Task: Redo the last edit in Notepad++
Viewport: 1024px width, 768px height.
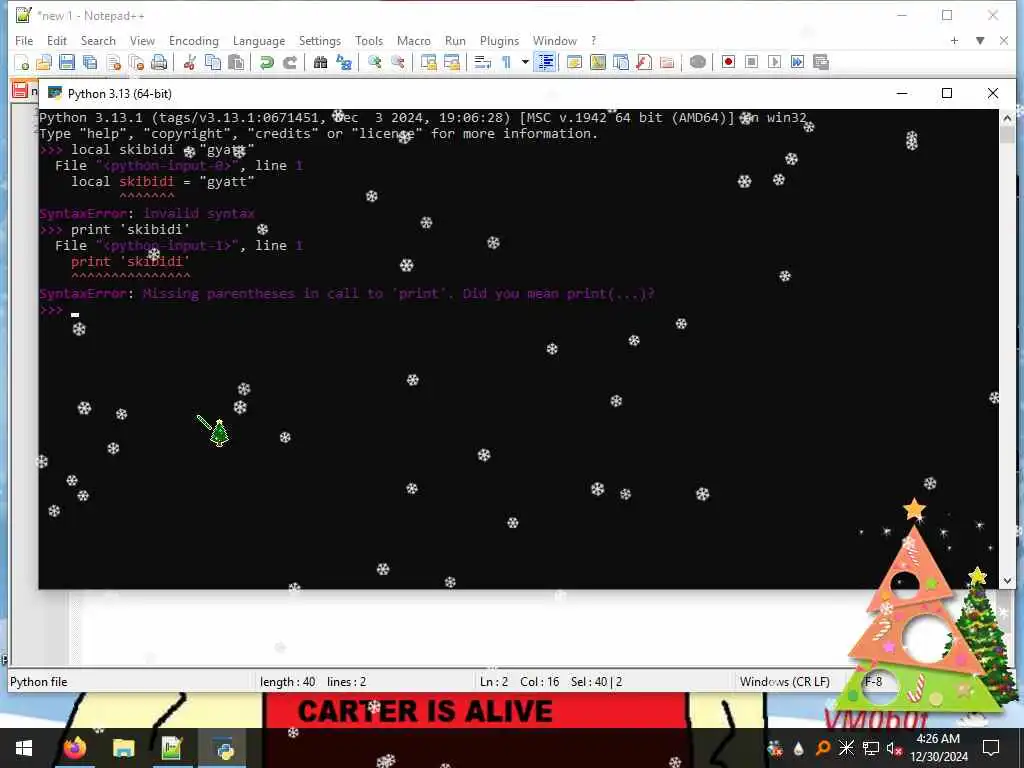Action: point(290,63)
